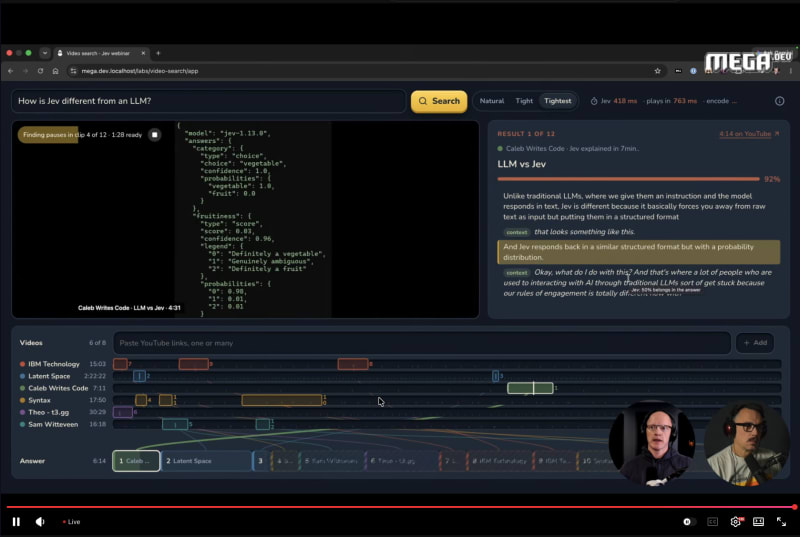This screenshot has width=800, height=537.
Task: Select the Natural trim mode
Action: (492, 101)
